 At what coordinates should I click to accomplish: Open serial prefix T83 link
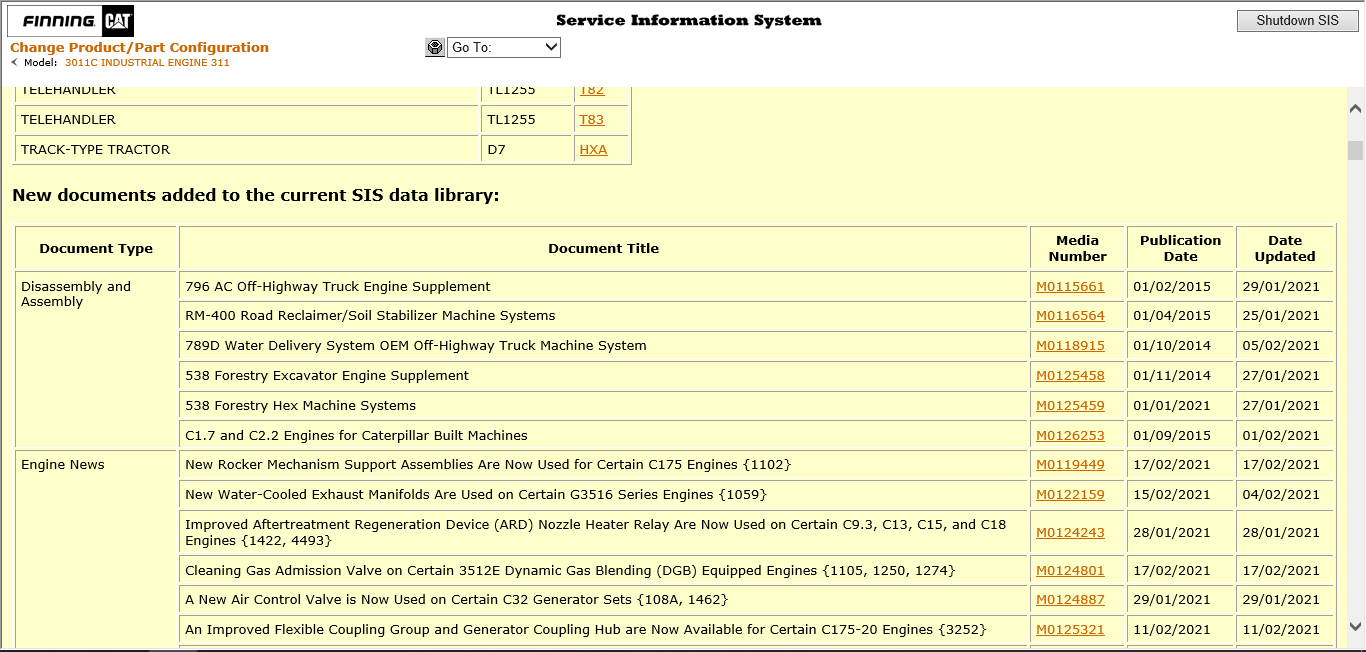(592, 119)
